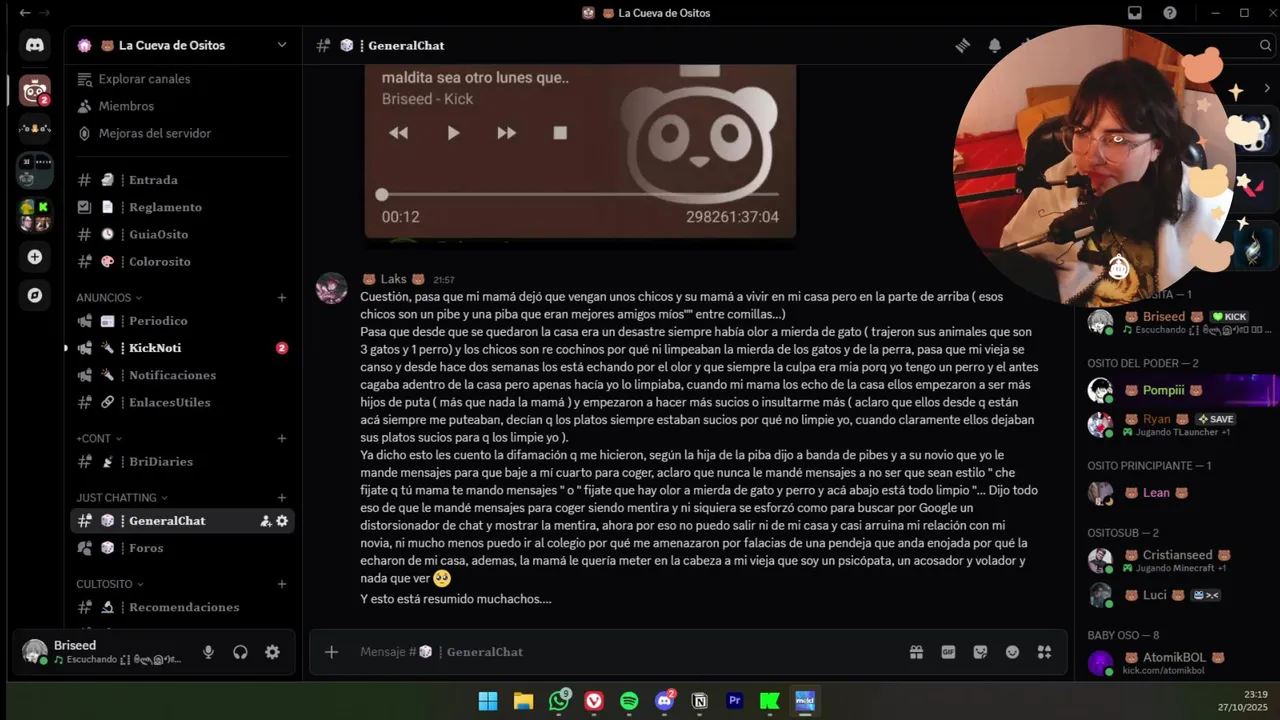Image resolution: width=1280 pixels, height=720 pixels.
Task: Open the BriDiaries channel
Action: (182, 462)
